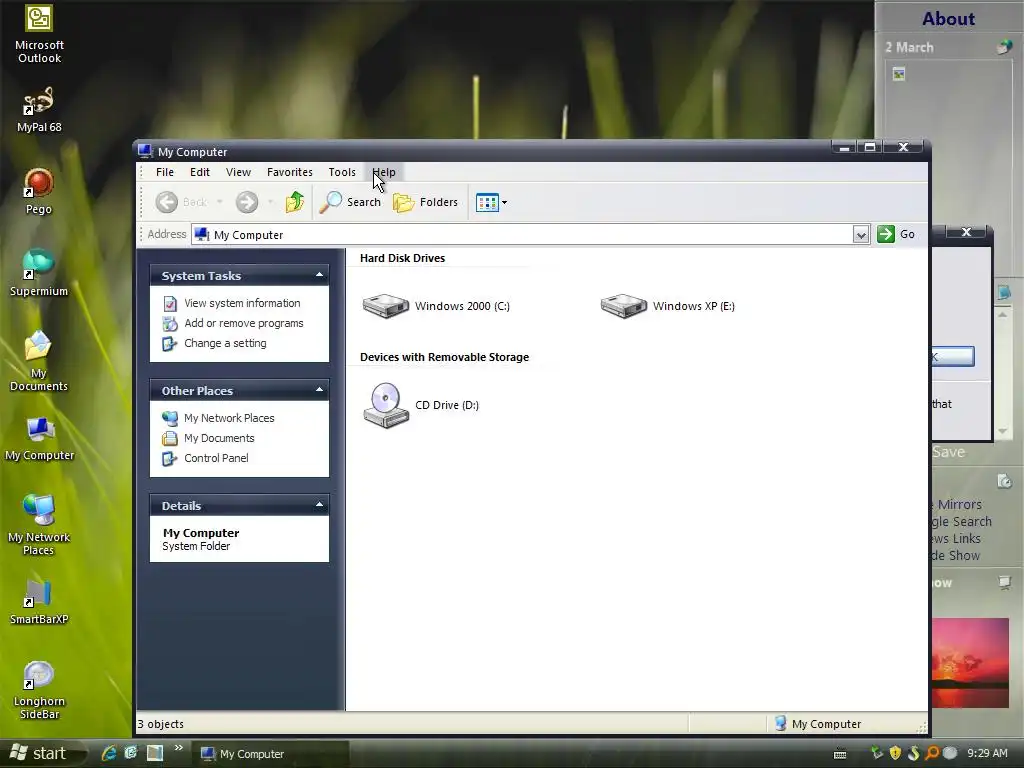Launch Internet Explorer from Quick Launch
Viewport: 1024px width, 768px height.
pyautogui.click(x=108, y=753)
